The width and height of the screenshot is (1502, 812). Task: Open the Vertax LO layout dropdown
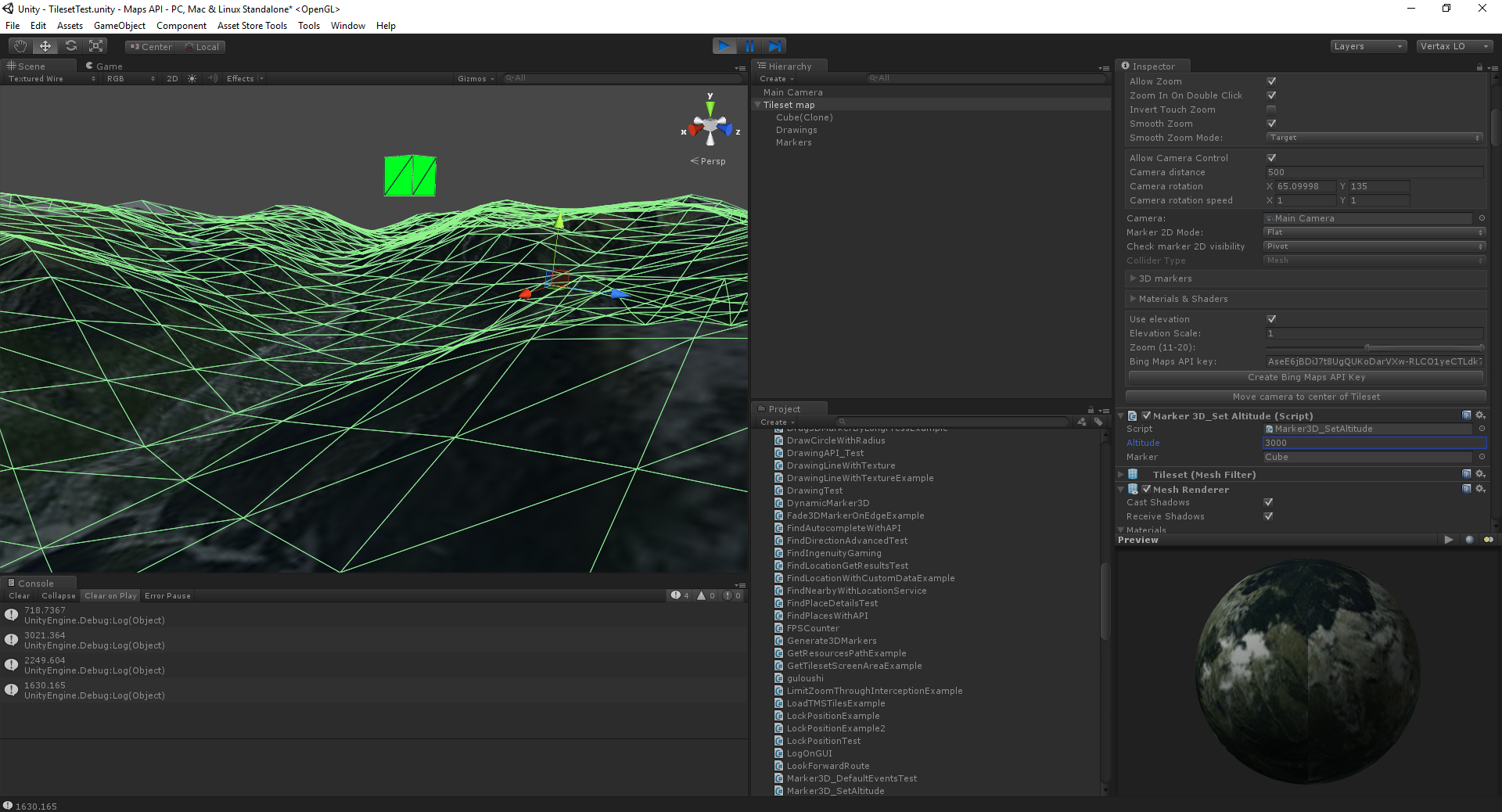(x=1454, y=46)
